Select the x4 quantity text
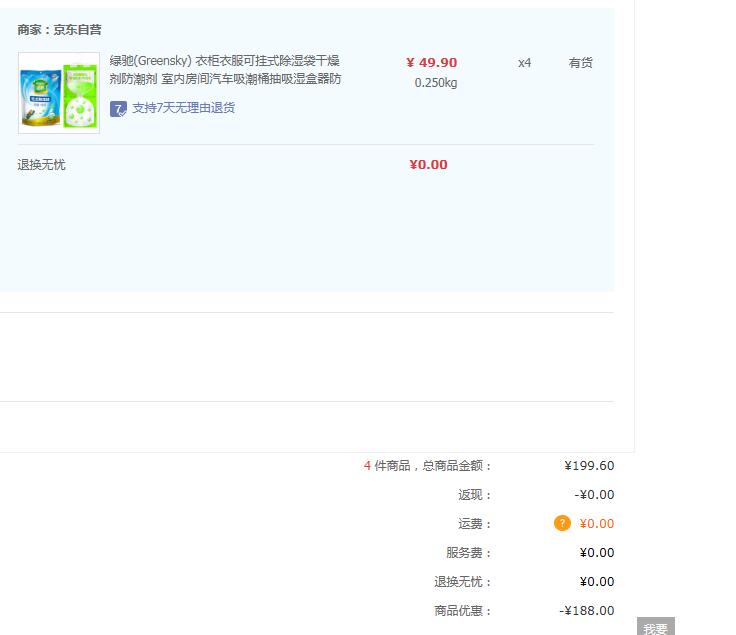 [x=524, y=63]
